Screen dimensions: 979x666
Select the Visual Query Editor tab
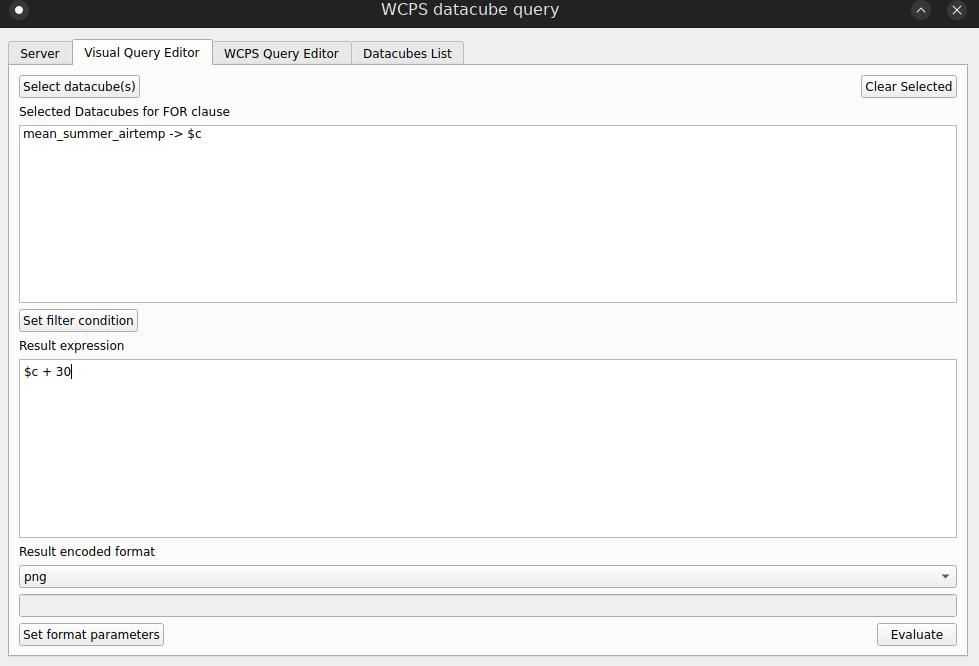[x=142, y=53]
